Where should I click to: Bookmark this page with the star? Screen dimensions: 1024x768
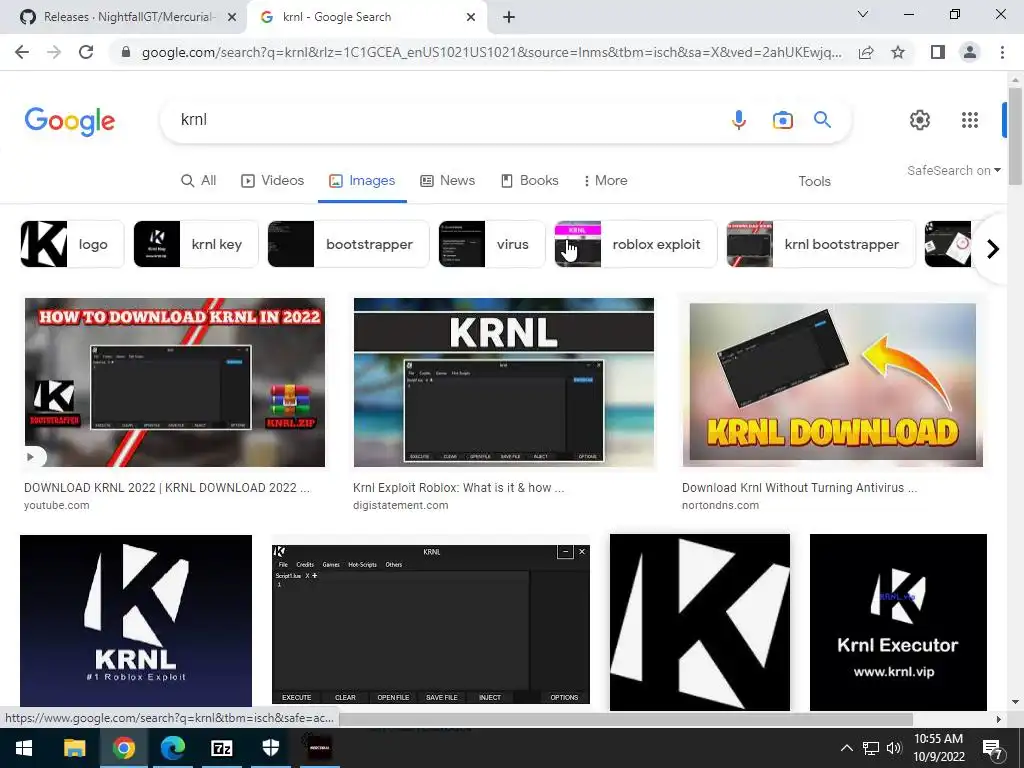pyautogui.click(x=898, y=52)
